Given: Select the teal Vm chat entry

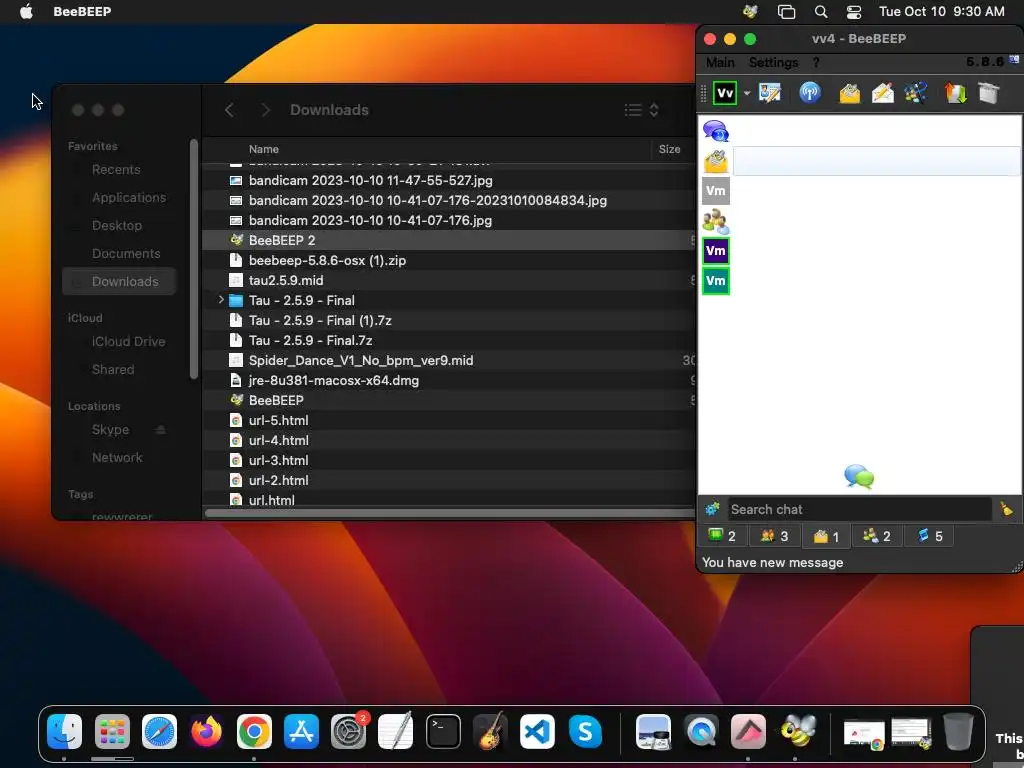Looking at the screenshot, I should pyautogui.click(x=716, y=281).
